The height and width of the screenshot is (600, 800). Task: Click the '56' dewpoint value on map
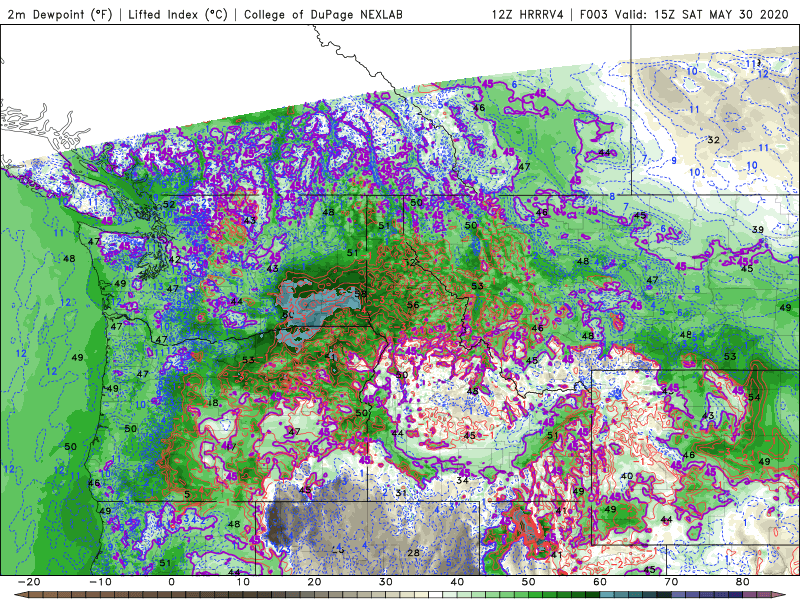413,305
